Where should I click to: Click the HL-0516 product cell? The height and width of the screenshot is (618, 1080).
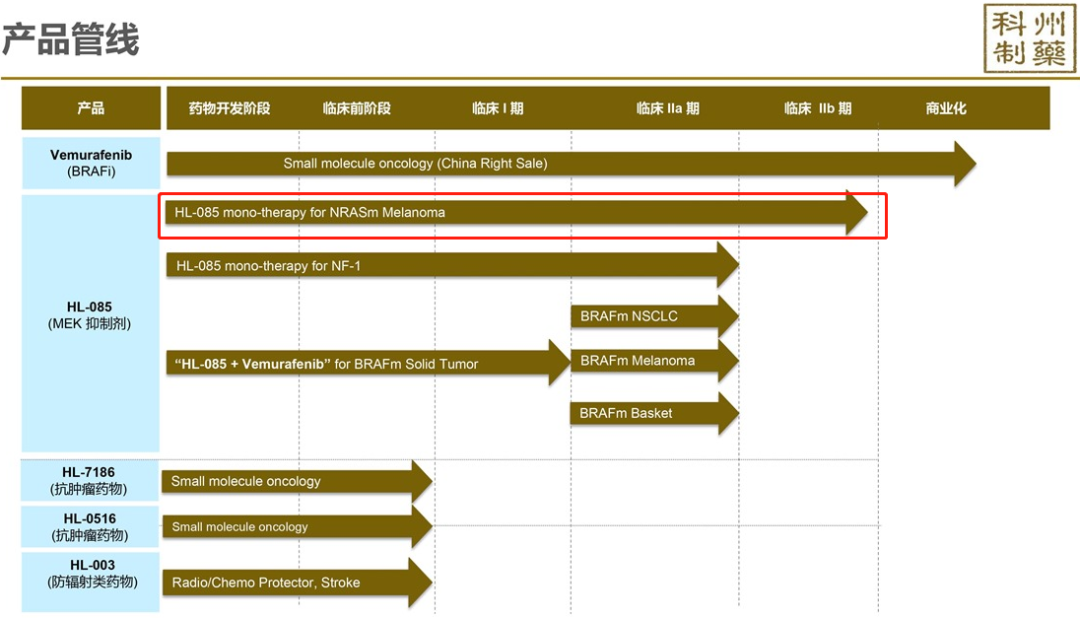click(x=90, y=527)
